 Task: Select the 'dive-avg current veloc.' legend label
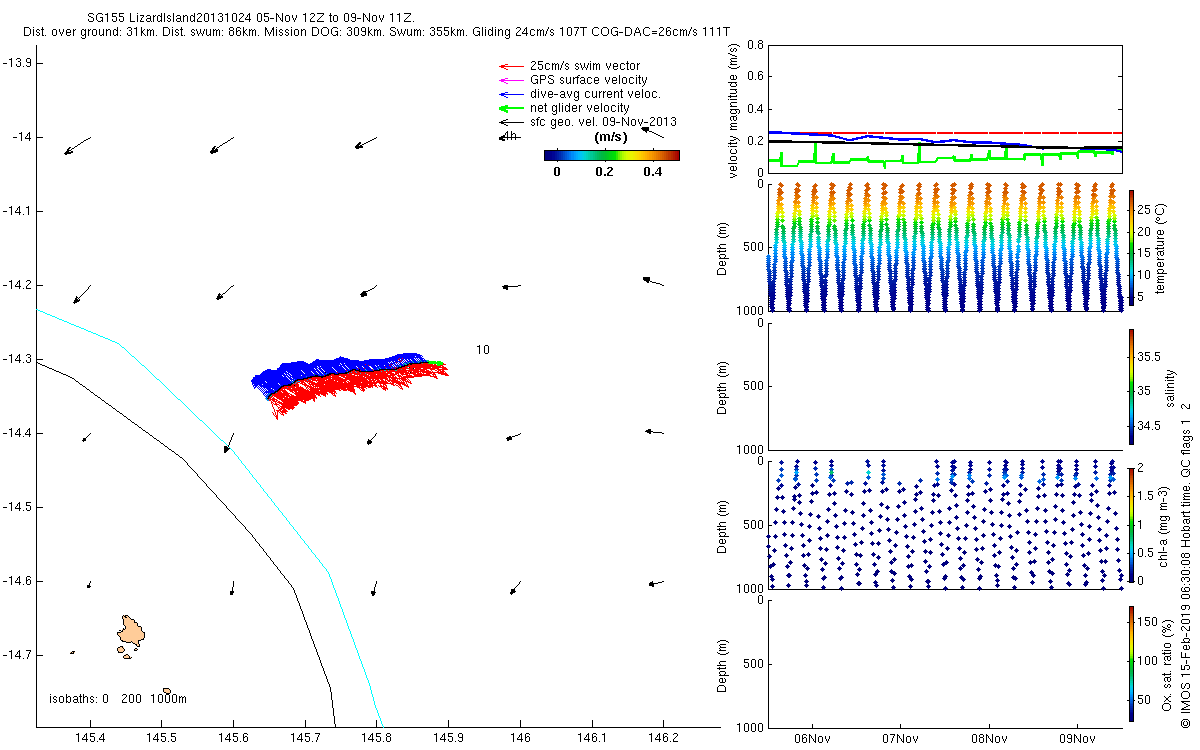[x=595, y=94]
